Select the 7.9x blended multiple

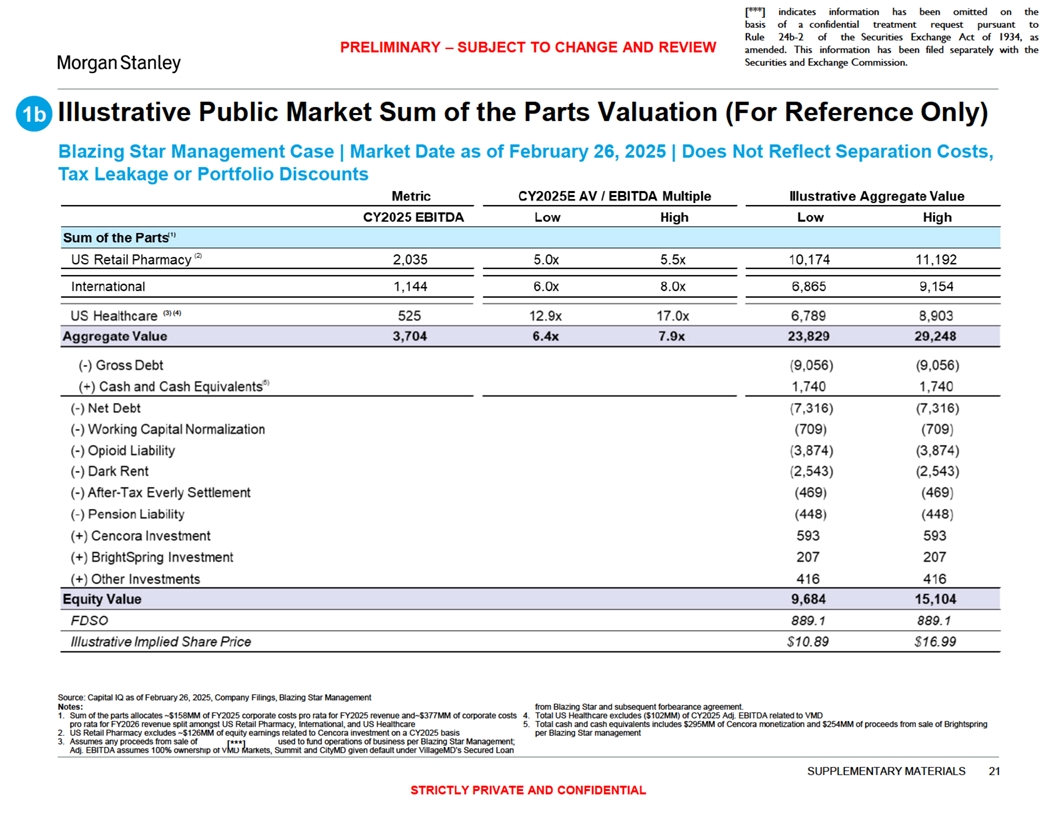[x=671, y=336]
